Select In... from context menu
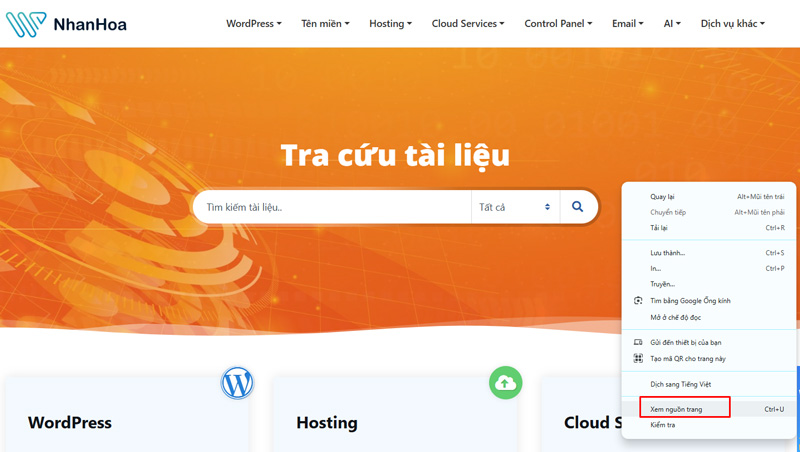The height and width of the screenshot is (452, 800). point(709,268)
